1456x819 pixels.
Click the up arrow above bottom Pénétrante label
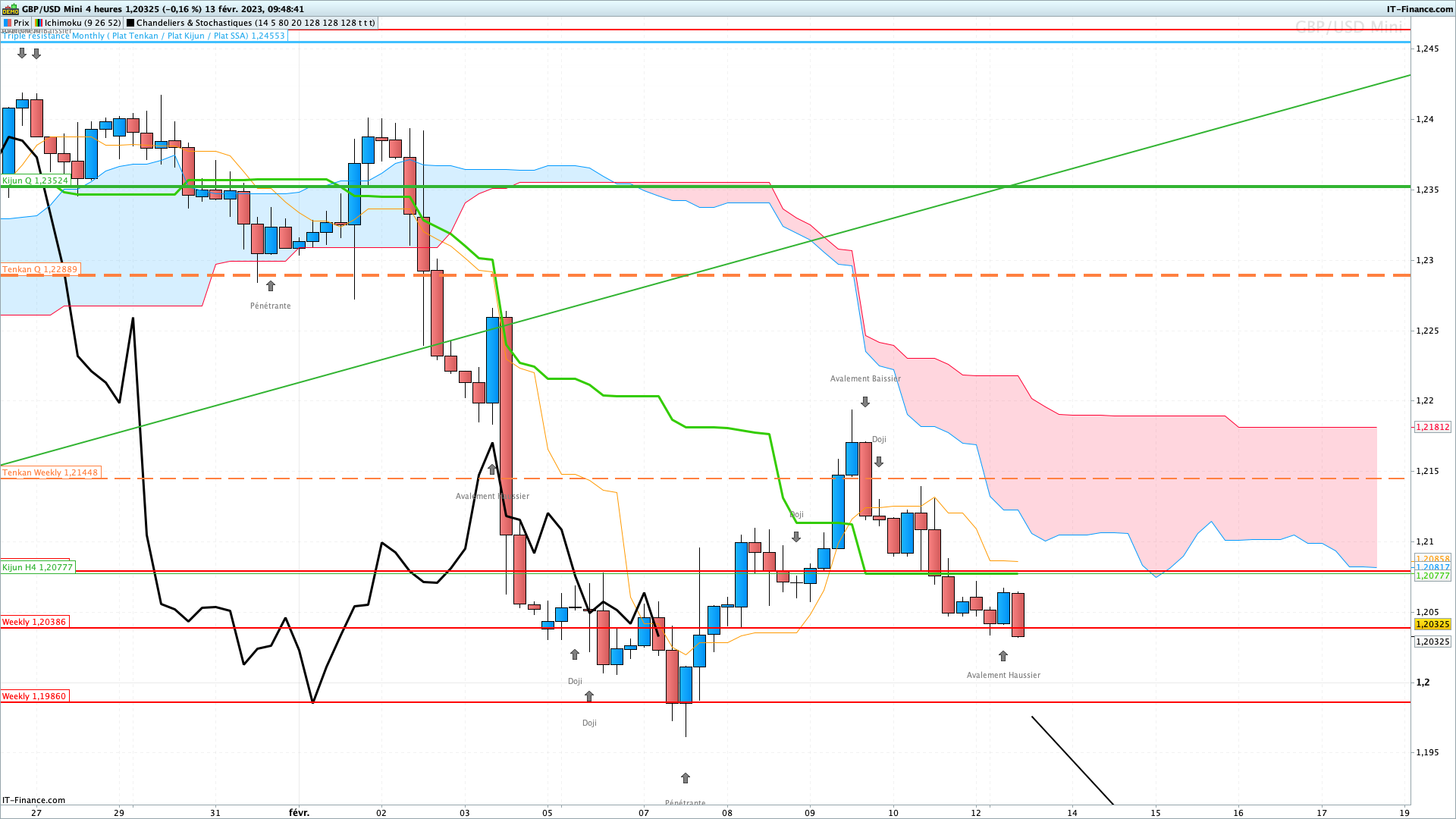click(686, 778)
